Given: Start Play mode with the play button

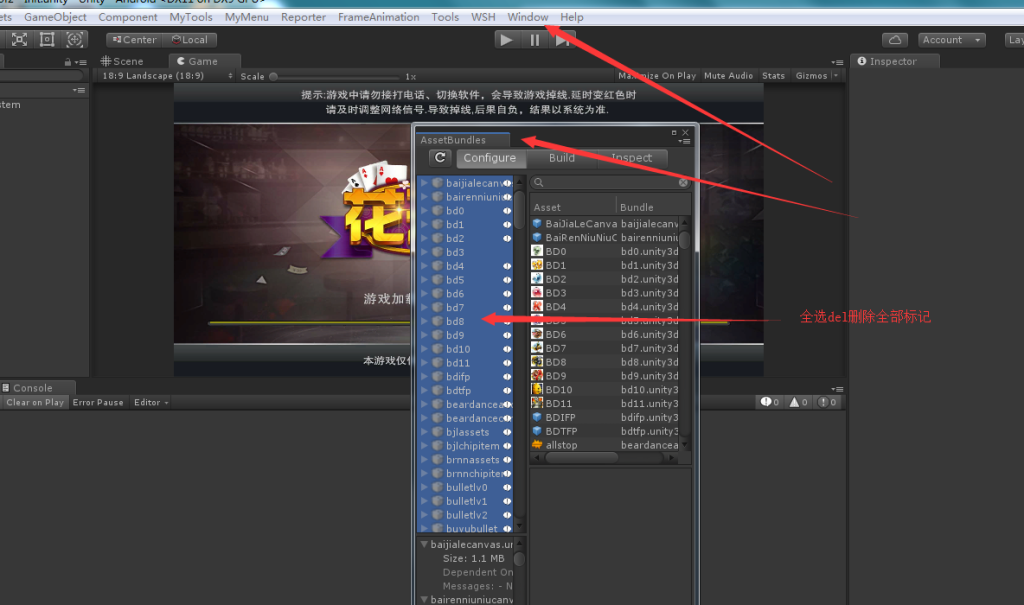Looking at the screenshot, I should coord(506,40).
